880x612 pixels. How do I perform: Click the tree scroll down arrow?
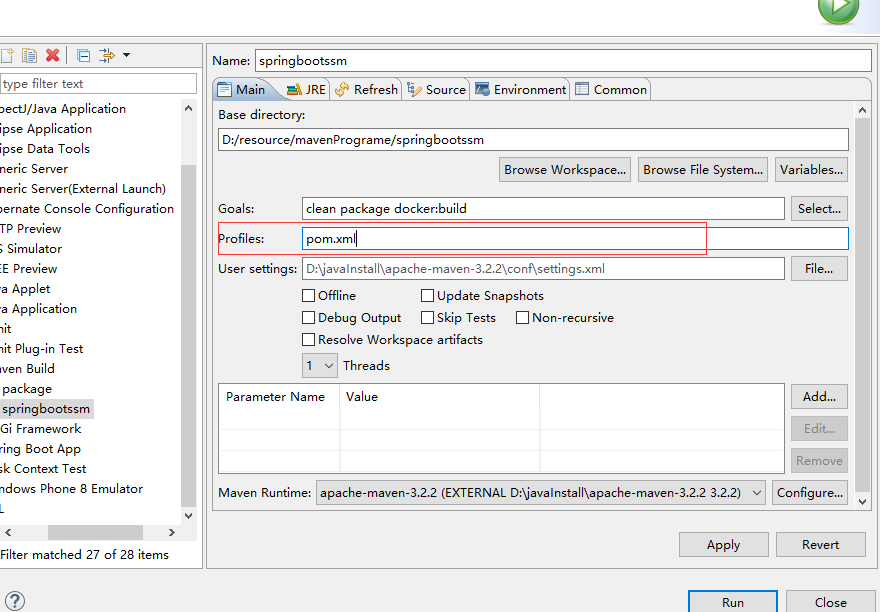pos(189,515)
